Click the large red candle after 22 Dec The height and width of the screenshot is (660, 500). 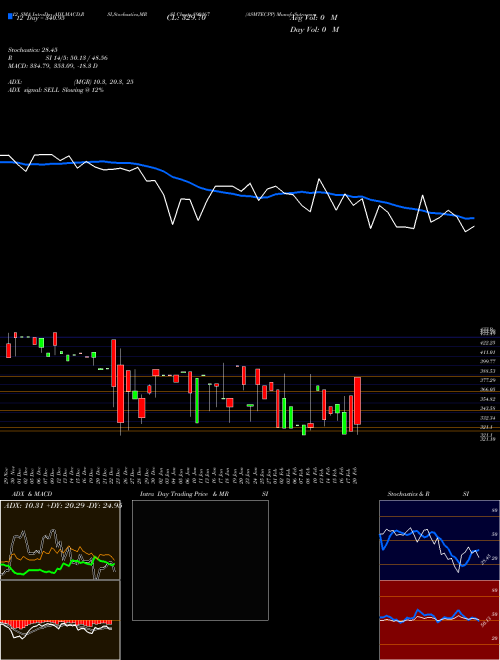coord(120,394)
